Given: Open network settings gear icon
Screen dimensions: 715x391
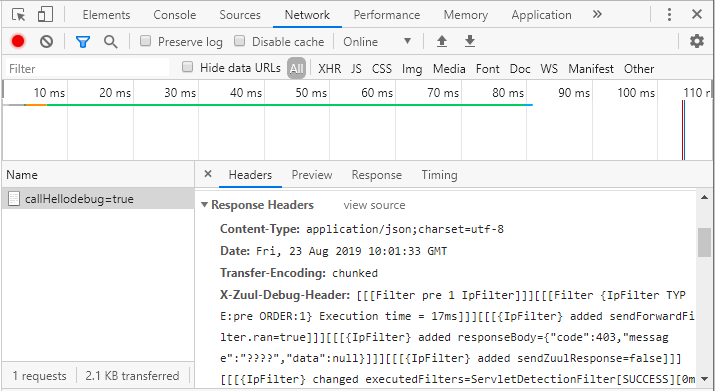Looking at the screenshot, I should click(x=696, y=42).
